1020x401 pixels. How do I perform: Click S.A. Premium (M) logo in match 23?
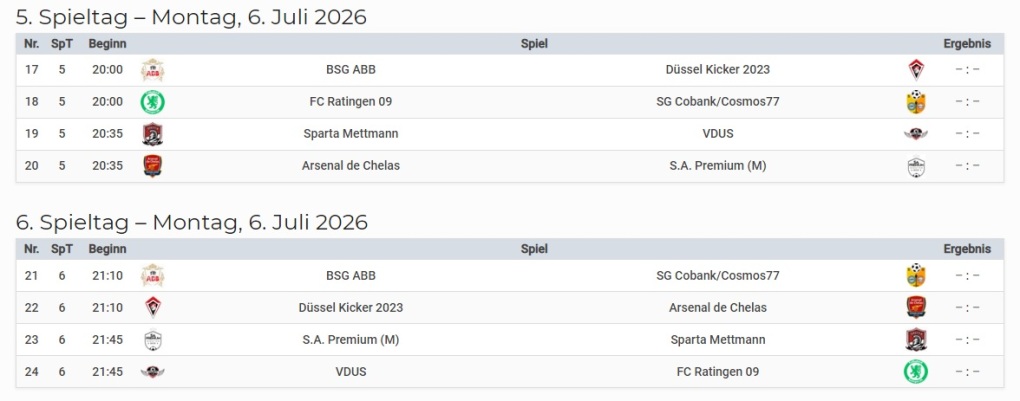coord(153,340)
